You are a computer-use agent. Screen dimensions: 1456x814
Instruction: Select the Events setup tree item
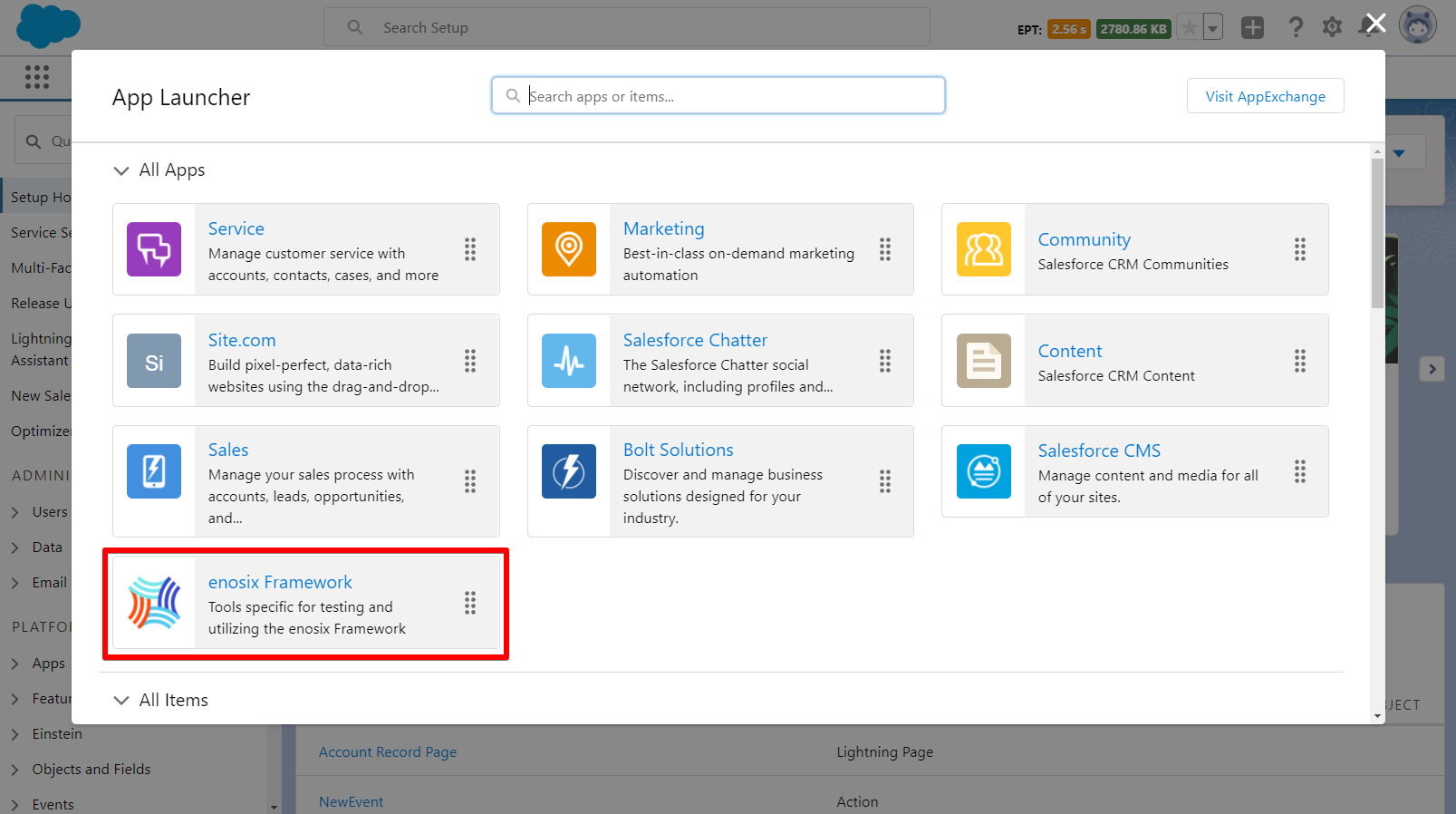click(x=53, y=804)
